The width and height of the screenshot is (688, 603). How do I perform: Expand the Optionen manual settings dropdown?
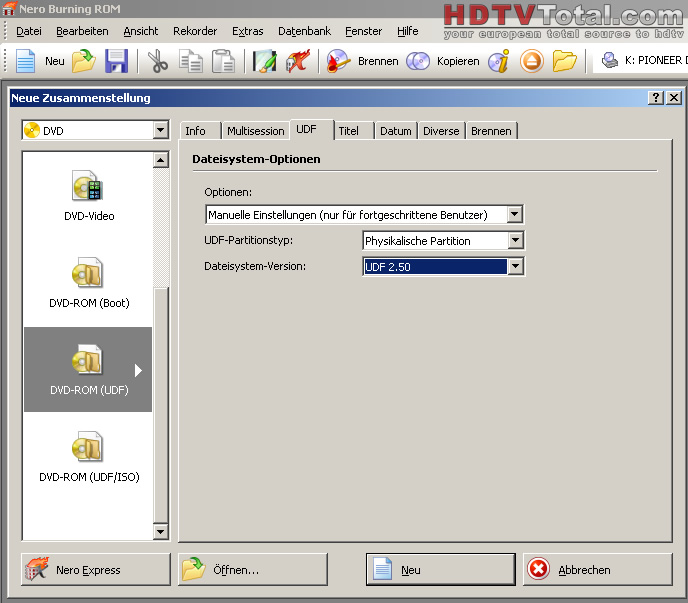point(514,215)
